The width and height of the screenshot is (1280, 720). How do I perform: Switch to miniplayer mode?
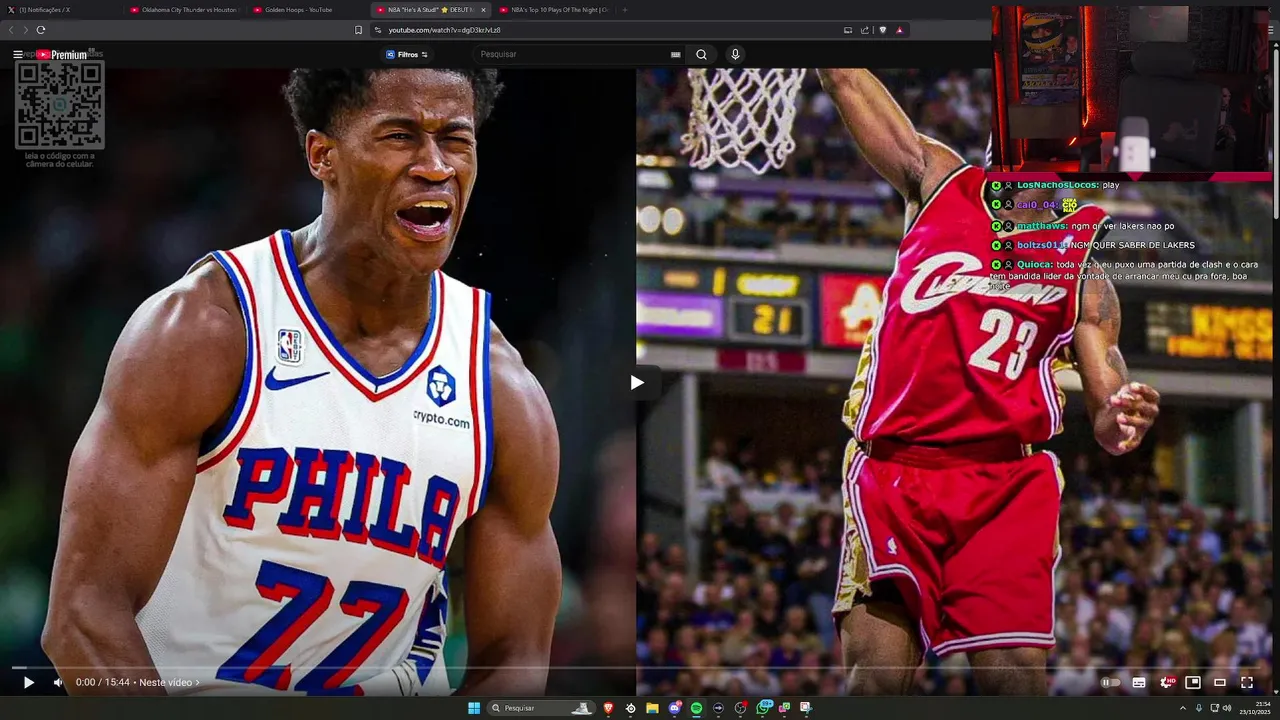pos(1193,682)
